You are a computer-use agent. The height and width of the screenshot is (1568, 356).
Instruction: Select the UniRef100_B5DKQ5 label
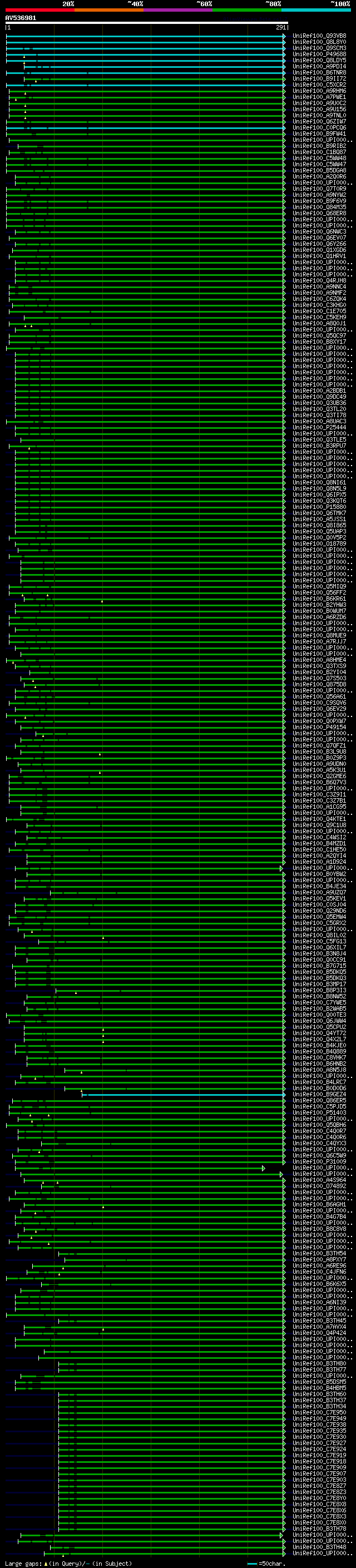[x=319, y=972]
